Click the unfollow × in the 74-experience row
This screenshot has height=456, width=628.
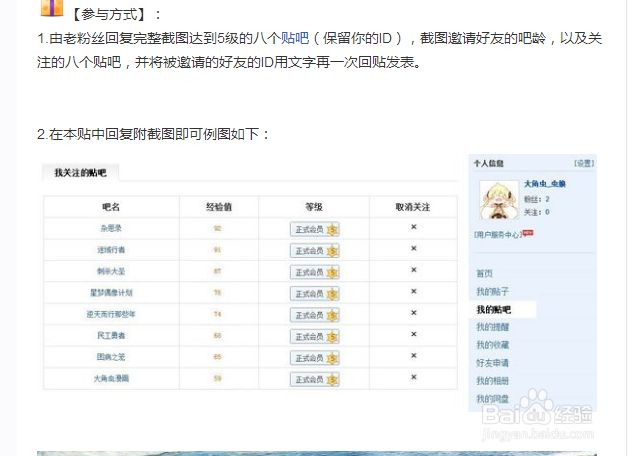pos(414,313)
